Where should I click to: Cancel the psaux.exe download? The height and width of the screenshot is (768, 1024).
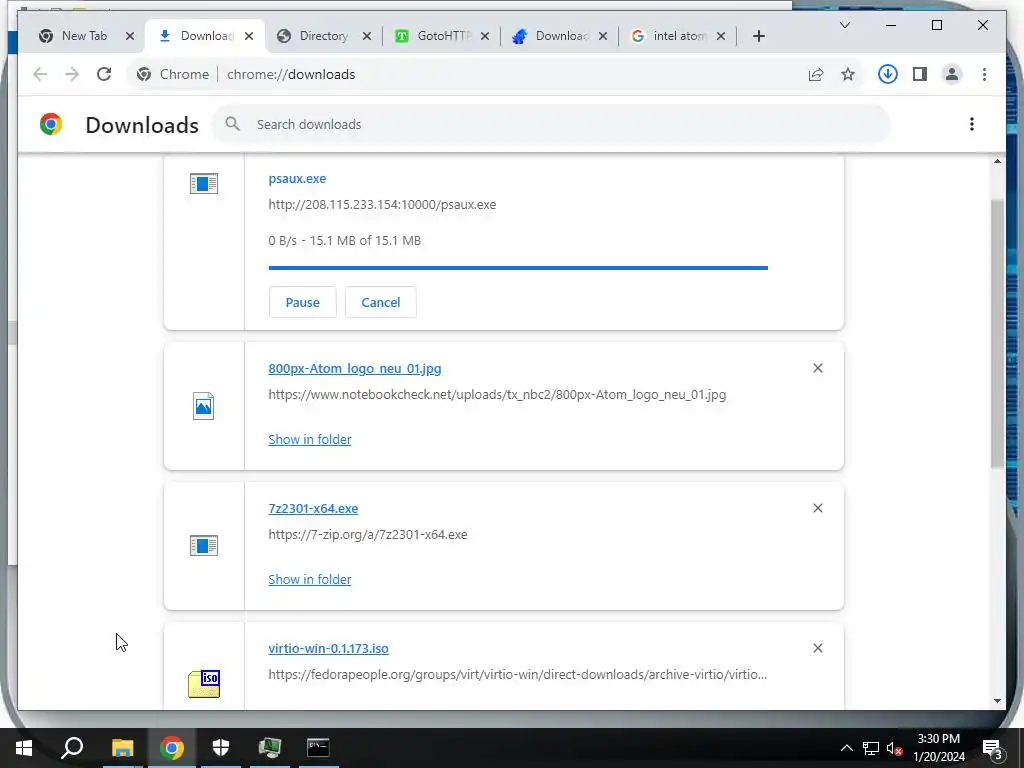(381, 302)
